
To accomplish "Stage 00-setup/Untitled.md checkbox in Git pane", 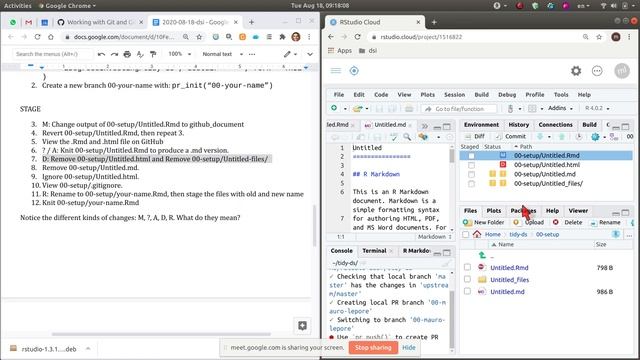I will coord(471,174).
